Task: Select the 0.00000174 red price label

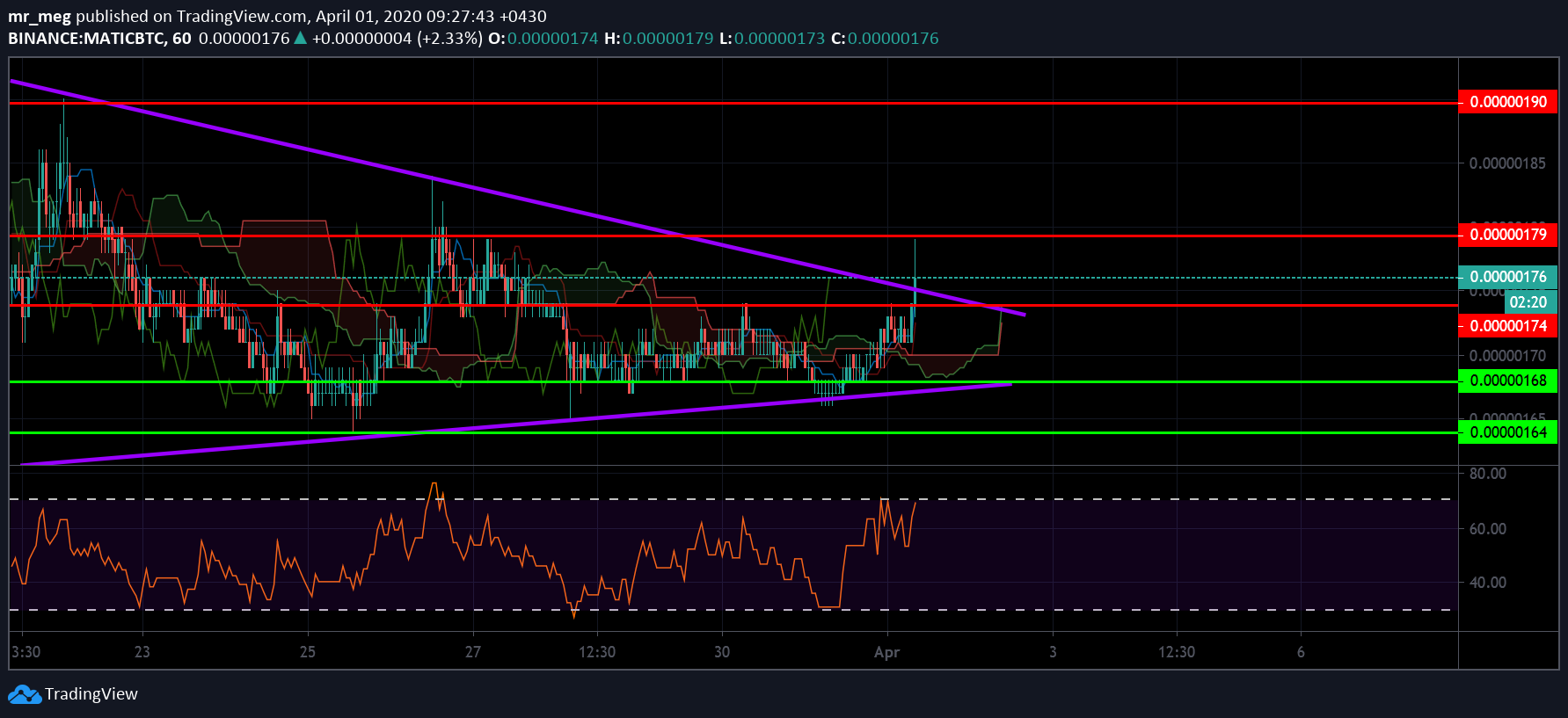Action: coord(1507,326)
